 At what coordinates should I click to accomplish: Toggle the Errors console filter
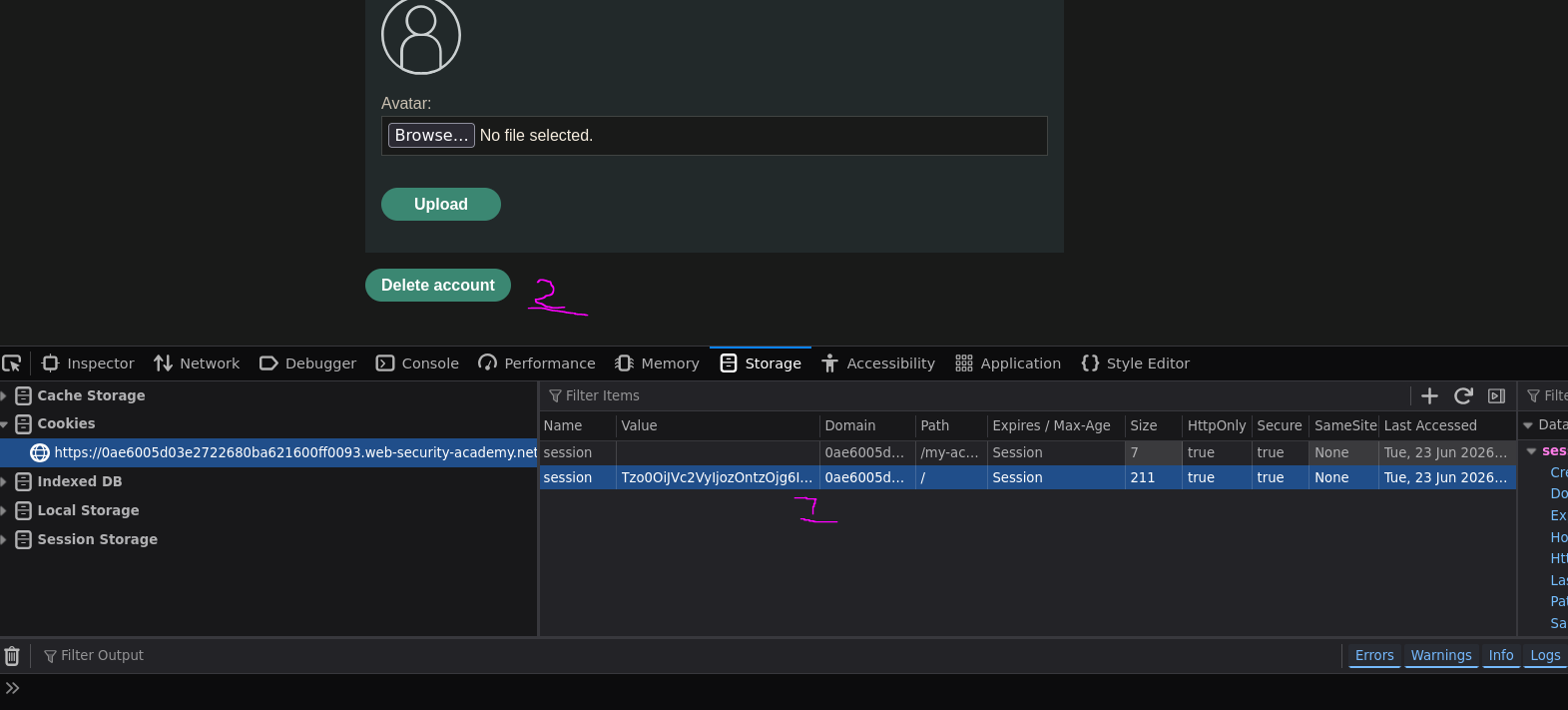coord(1374,655)
